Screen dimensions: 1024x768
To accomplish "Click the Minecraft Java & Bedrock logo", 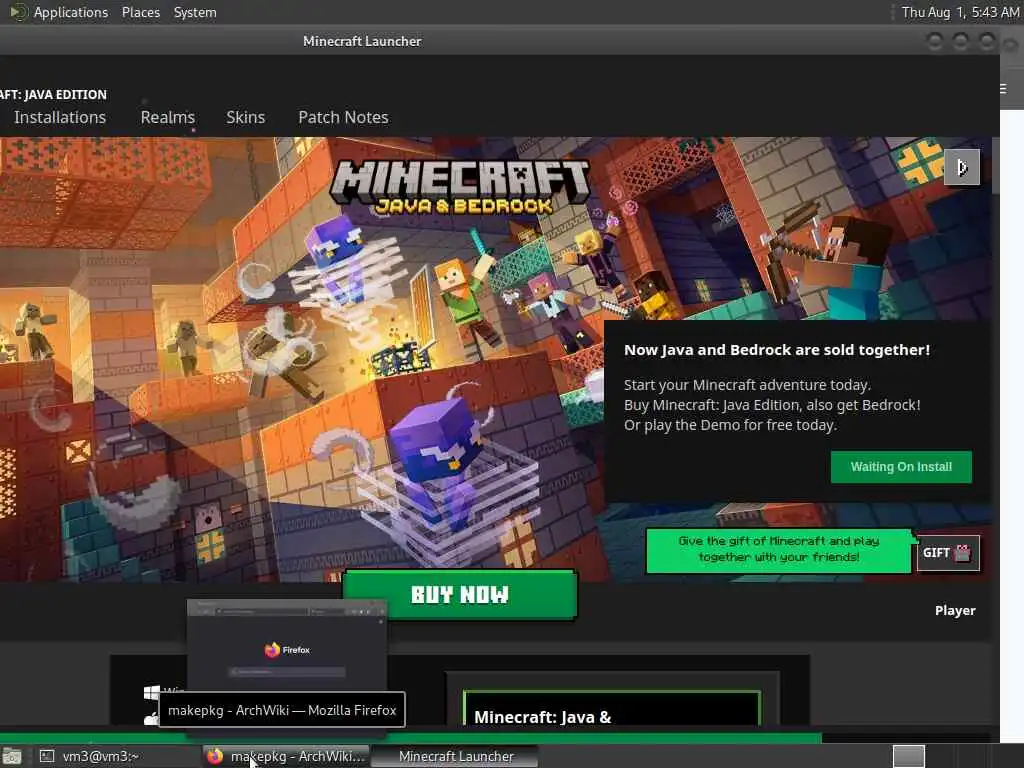I will click(460, 187).
